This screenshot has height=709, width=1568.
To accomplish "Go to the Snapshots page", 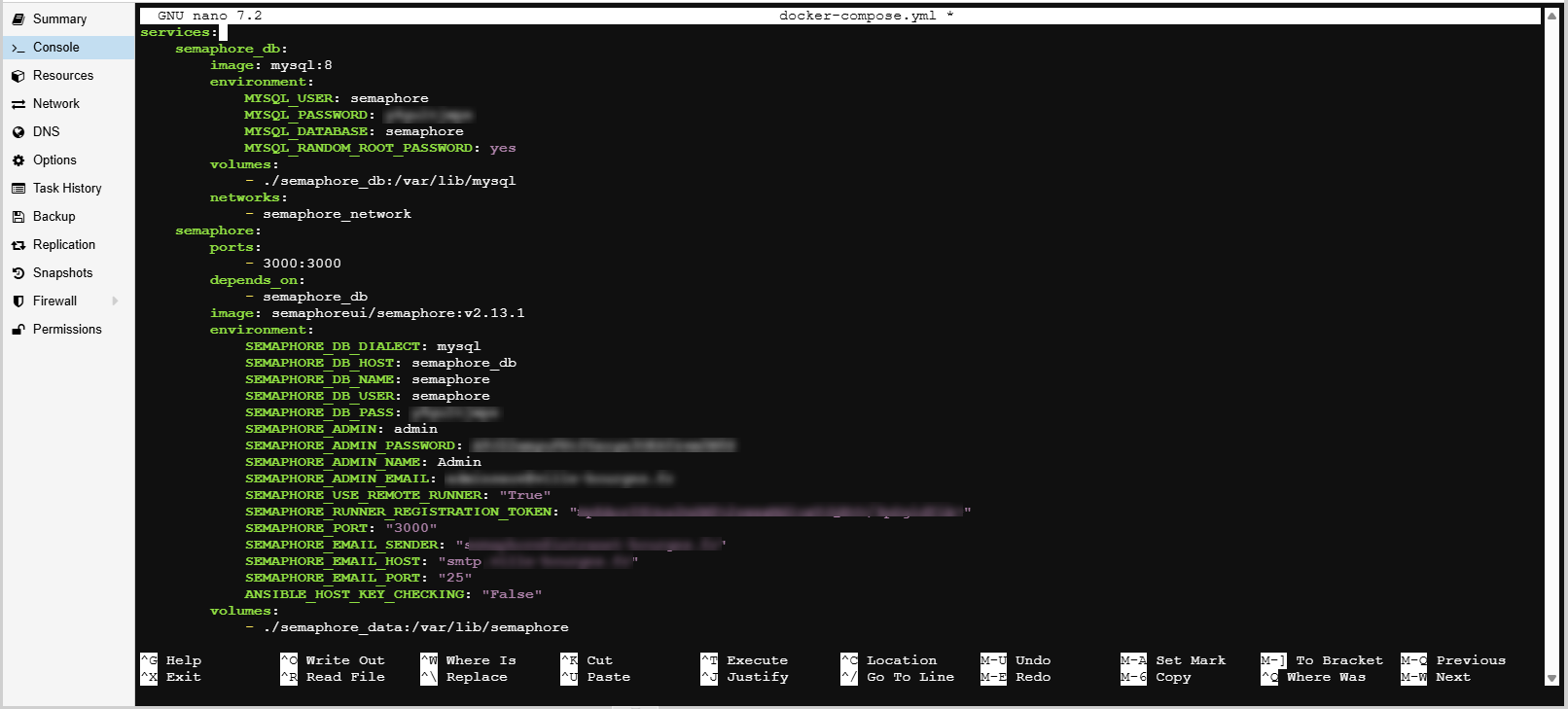I will click(x=62, y=273).
